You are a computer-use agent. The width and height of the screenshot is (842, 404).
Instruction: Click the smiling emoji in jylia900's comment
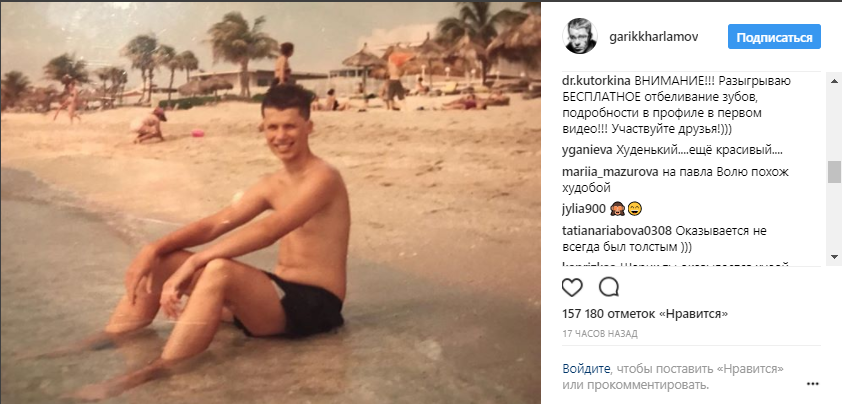635,209
